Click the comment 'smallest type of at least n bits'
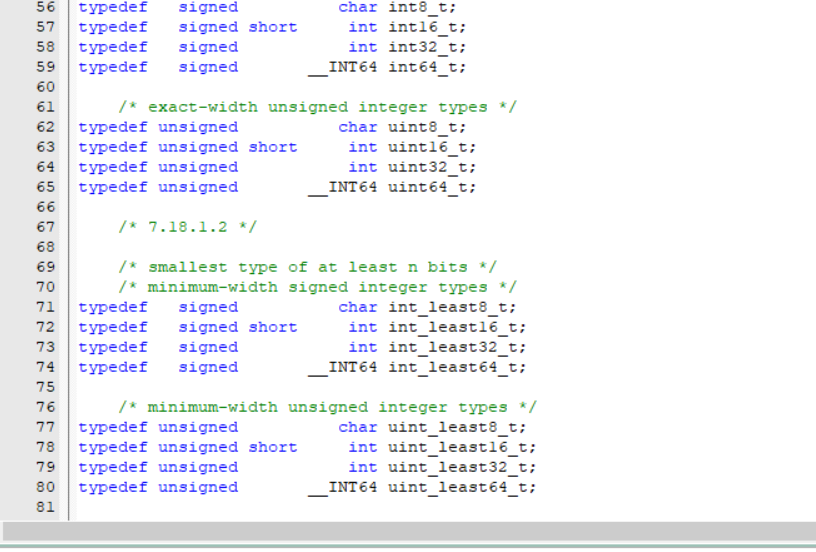The image size is (816, 552). click(308, 267)
